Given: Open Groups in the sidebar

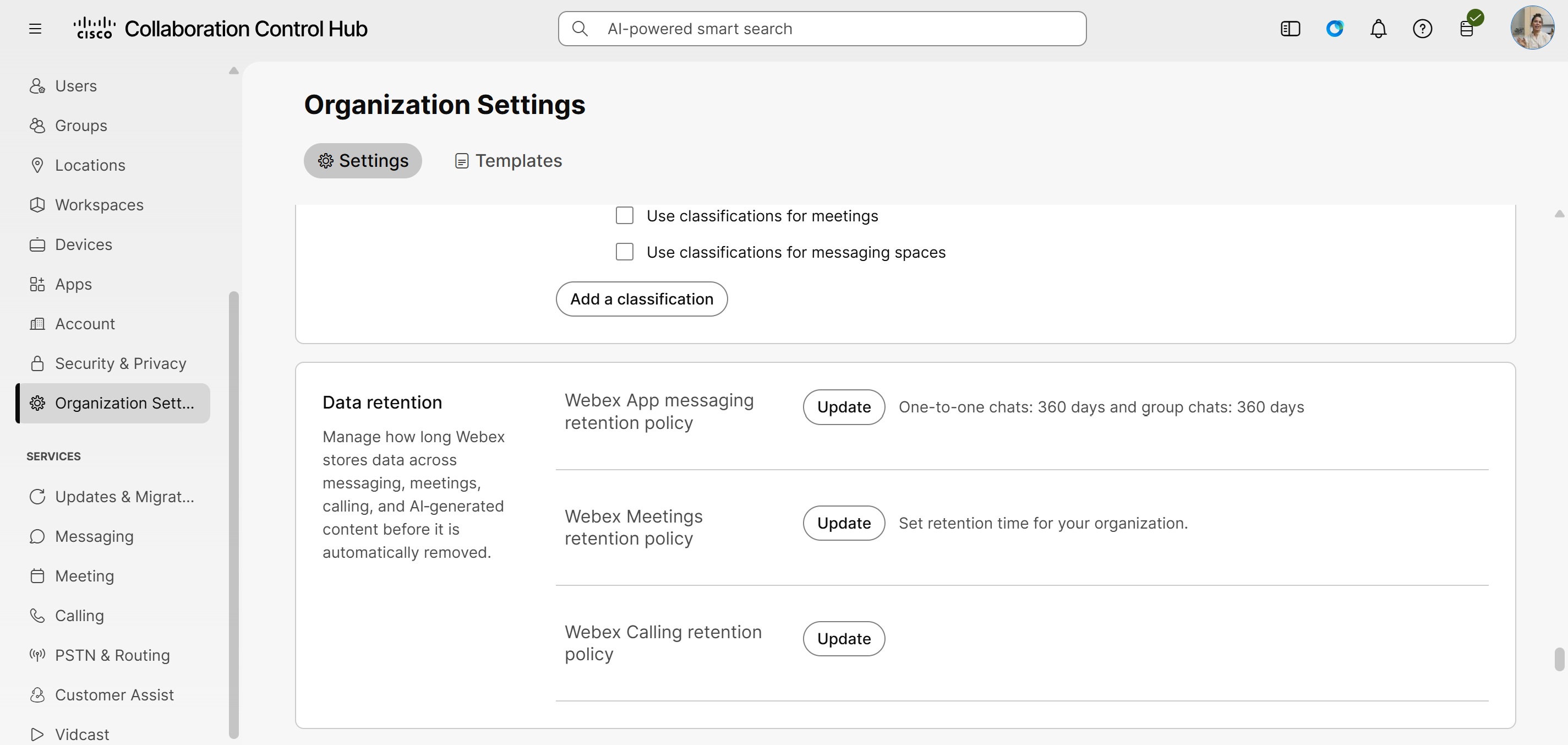Looking at the screenshot, I should click(x=113, y=126).
